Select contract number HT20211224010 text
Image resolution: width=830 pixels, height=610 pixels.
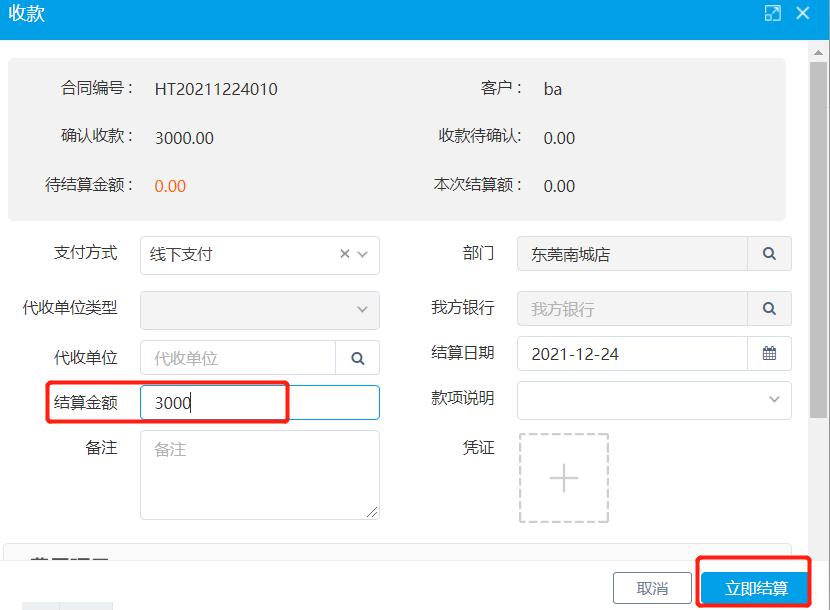[216, 89]
